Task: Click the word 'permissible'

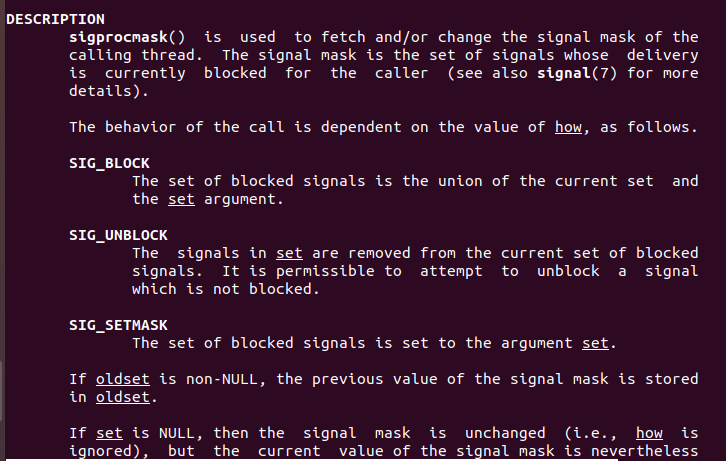Action: pos(325,272)
